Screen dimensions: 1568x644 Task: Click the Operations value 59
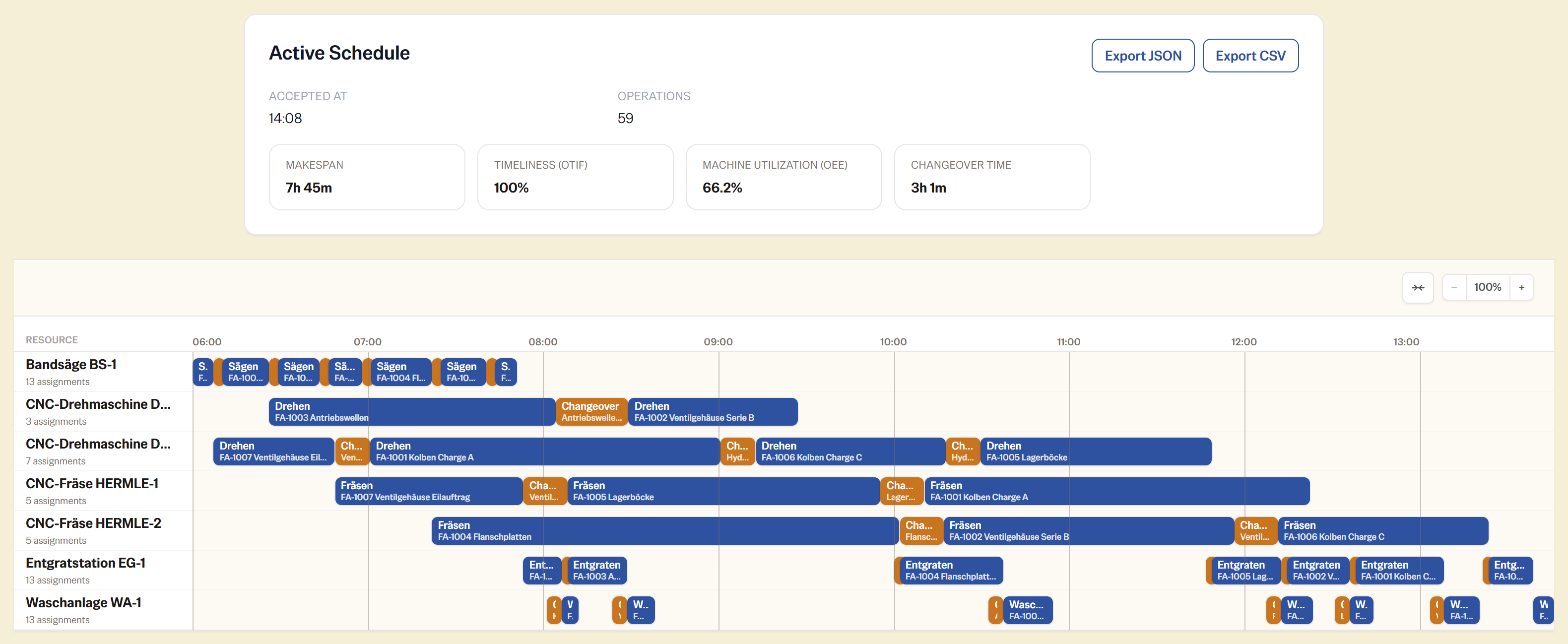pos(625,118)
